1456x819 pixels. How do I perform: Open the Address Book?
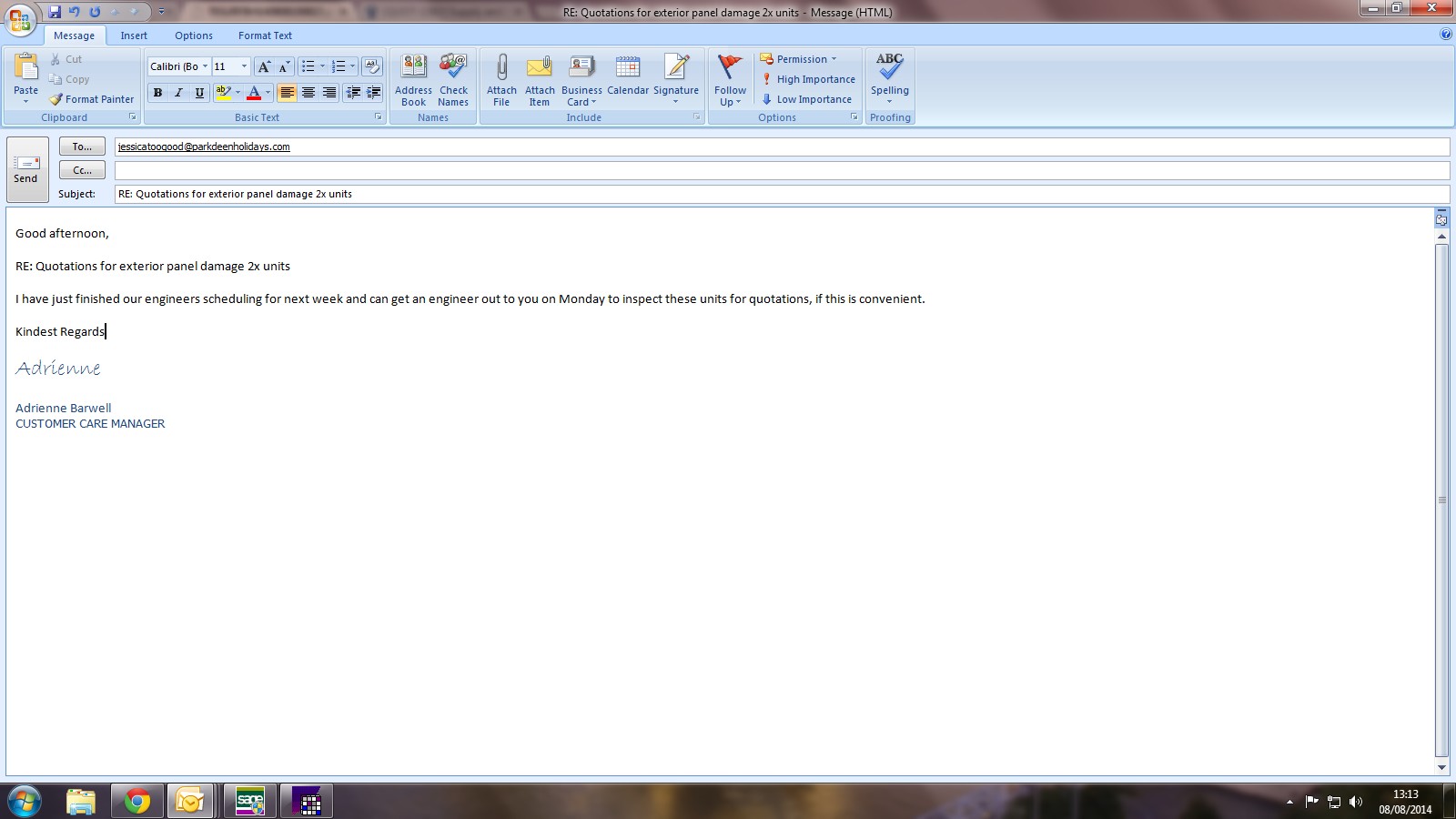point(413,80)
